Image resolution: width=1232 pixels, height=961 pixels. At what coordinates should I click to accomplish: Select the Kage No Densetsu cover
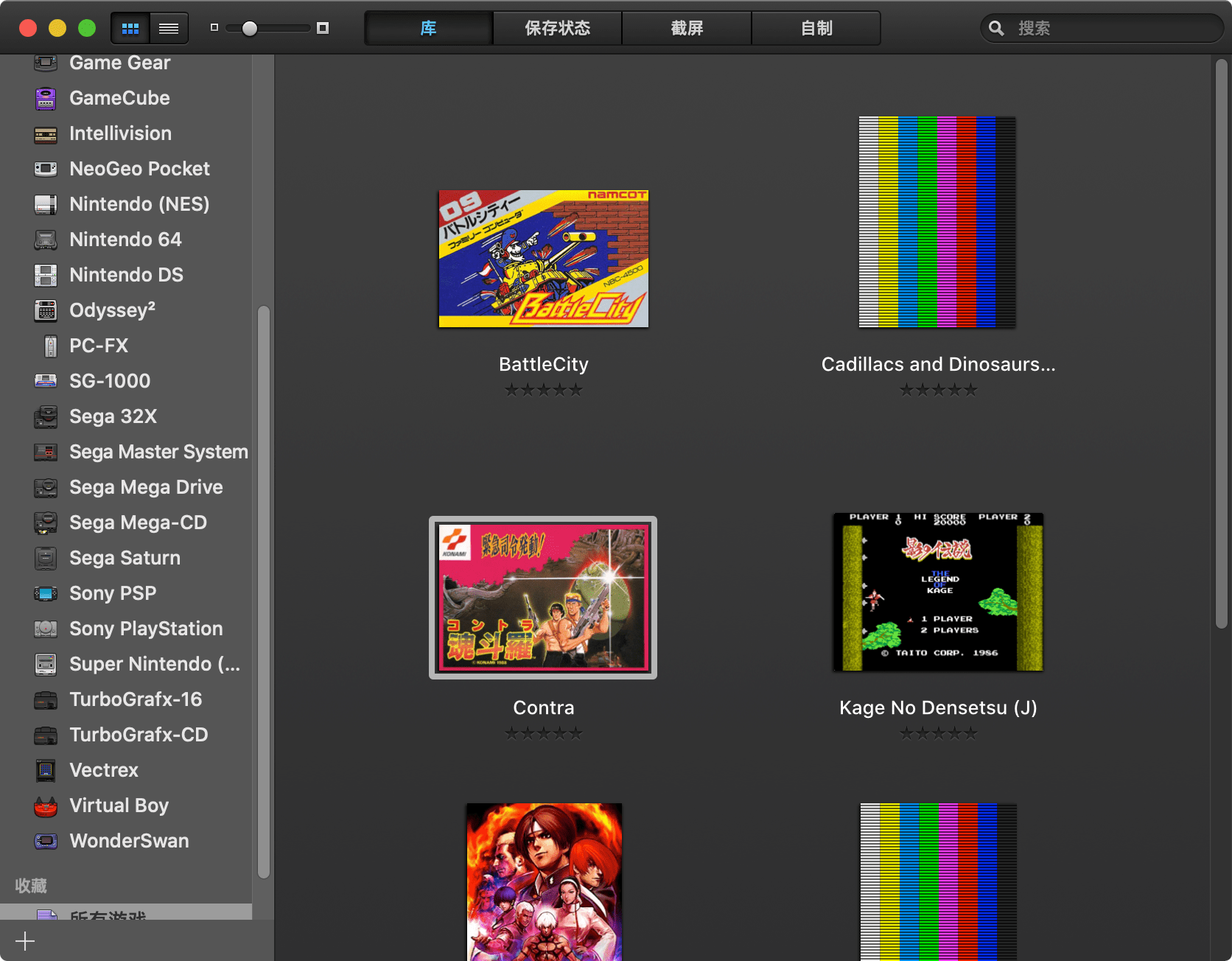pos(938,592)
